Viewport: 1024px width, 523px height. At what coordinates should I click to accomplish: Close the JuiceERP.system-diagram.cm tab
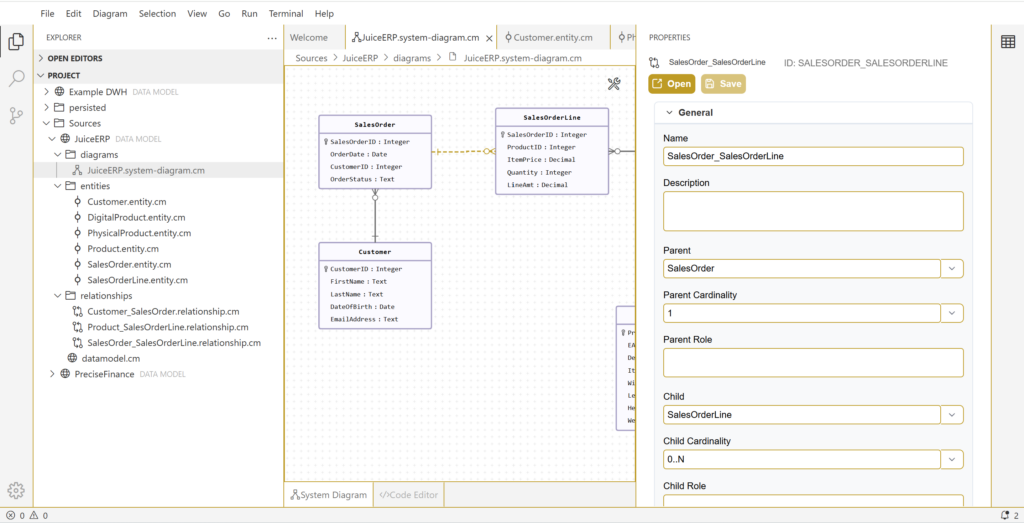(488, 38)
